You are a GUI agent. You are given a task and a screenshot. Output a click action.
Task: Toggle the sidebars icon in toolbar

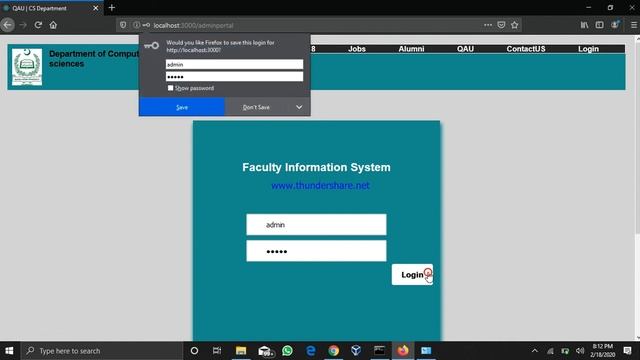(599, 25)
